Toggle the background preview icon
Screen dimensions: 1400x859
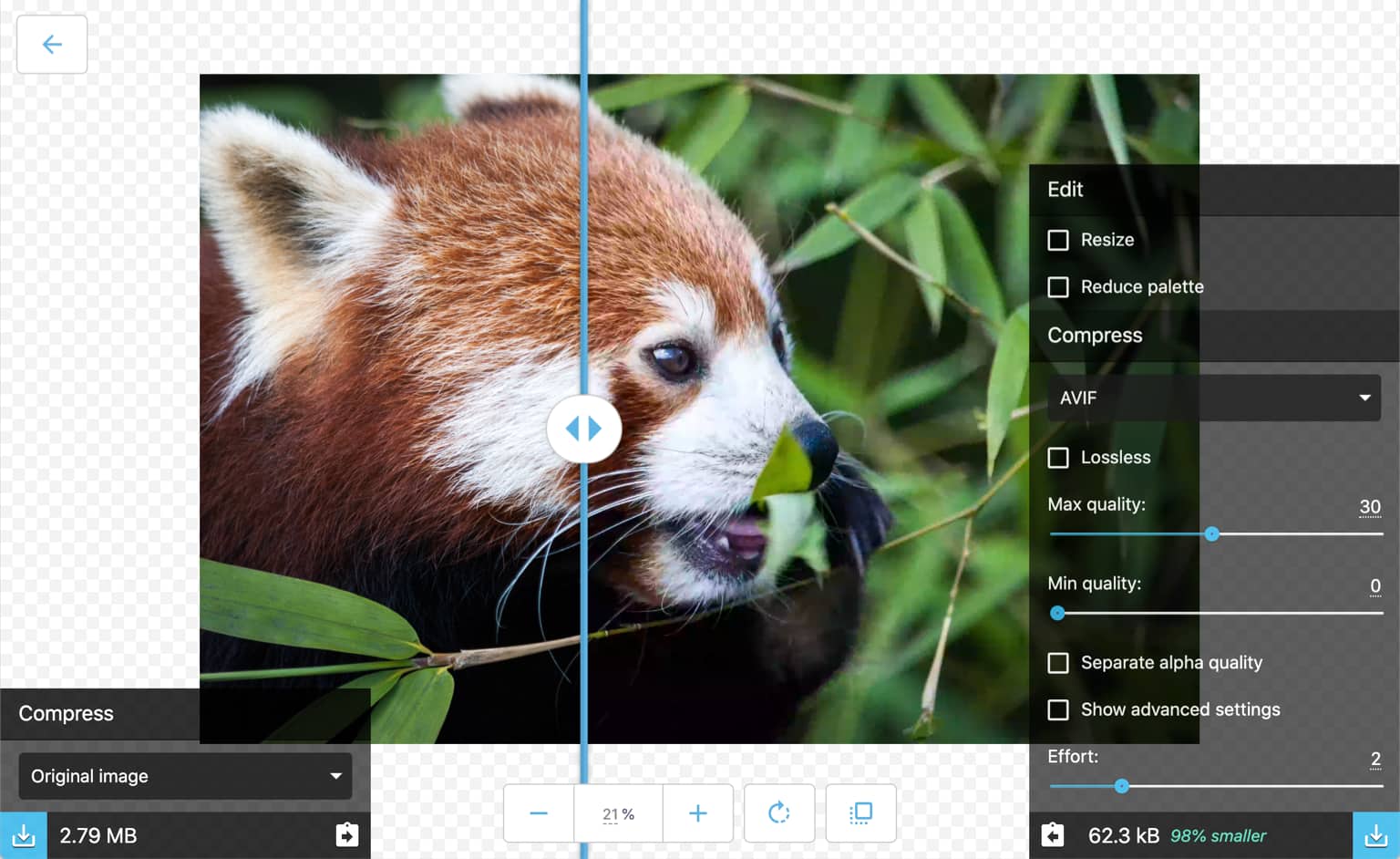860,812
